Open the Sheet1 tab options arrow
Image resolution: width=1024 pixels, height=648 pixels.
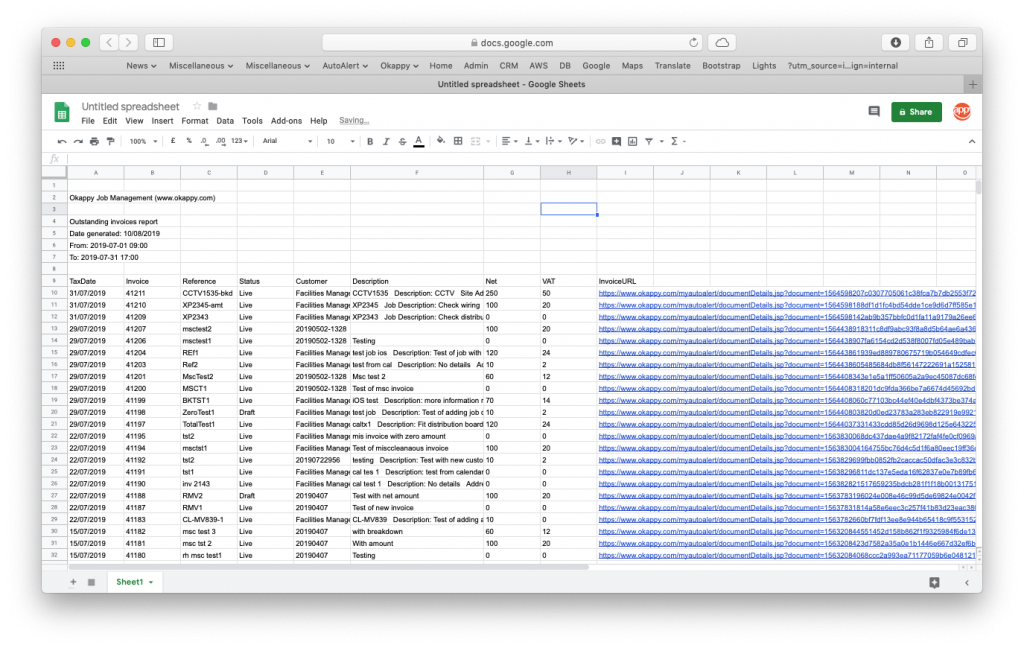click(x=151, y=583)
